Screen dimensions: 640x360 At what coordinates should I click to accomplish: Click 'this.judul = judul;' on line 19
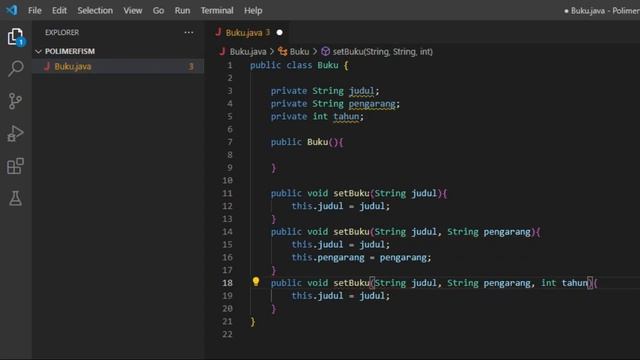(x=340, y=296)
